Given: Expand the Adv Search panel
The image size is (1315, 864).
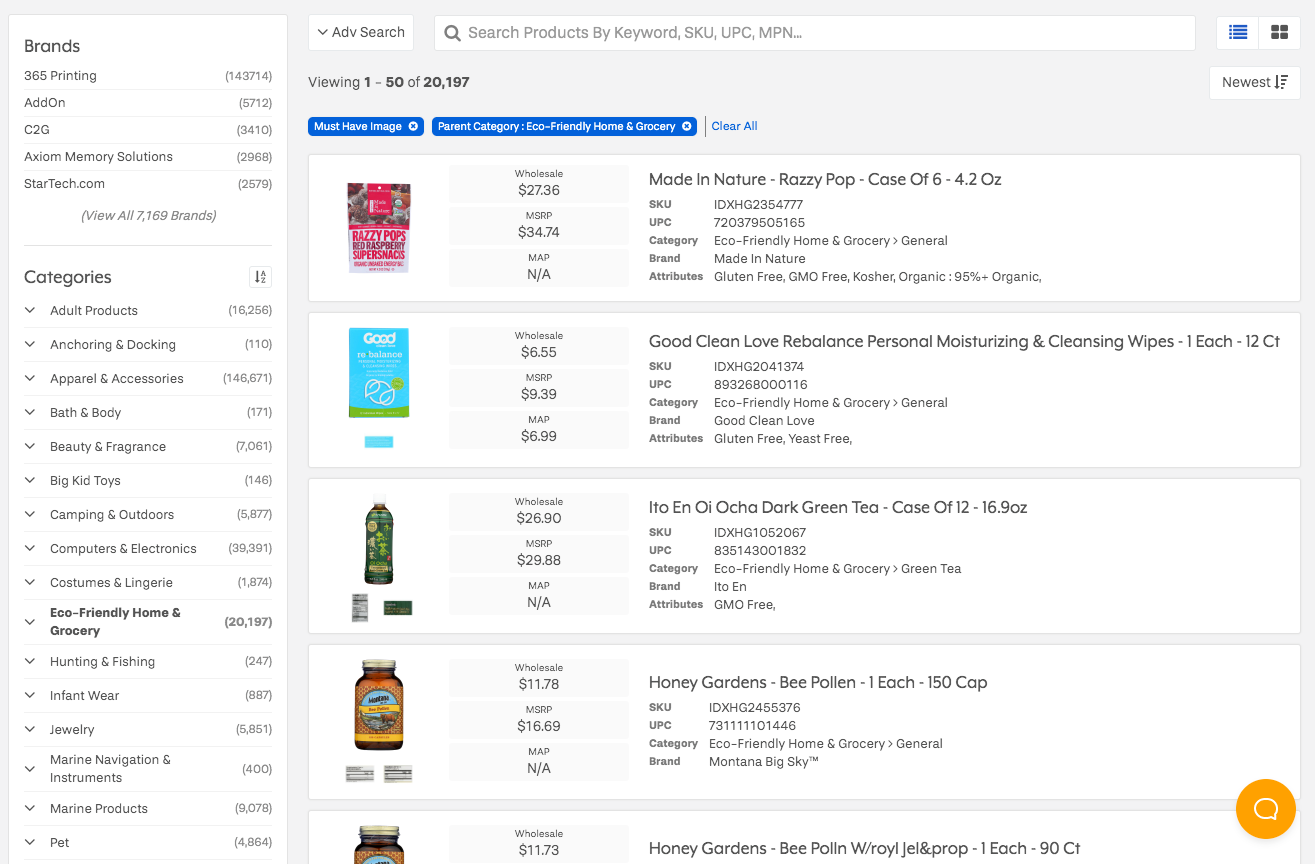Looking at the screenshot, I should (361, 32).
